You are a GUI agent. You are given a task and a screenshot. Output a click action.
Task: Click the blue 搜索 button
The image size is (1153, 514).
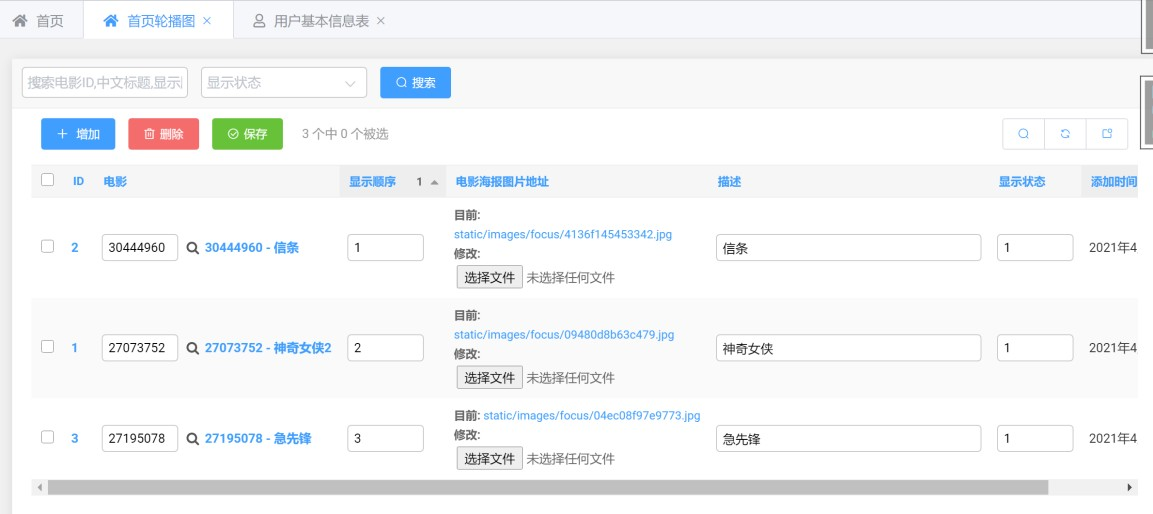point(415,83)
